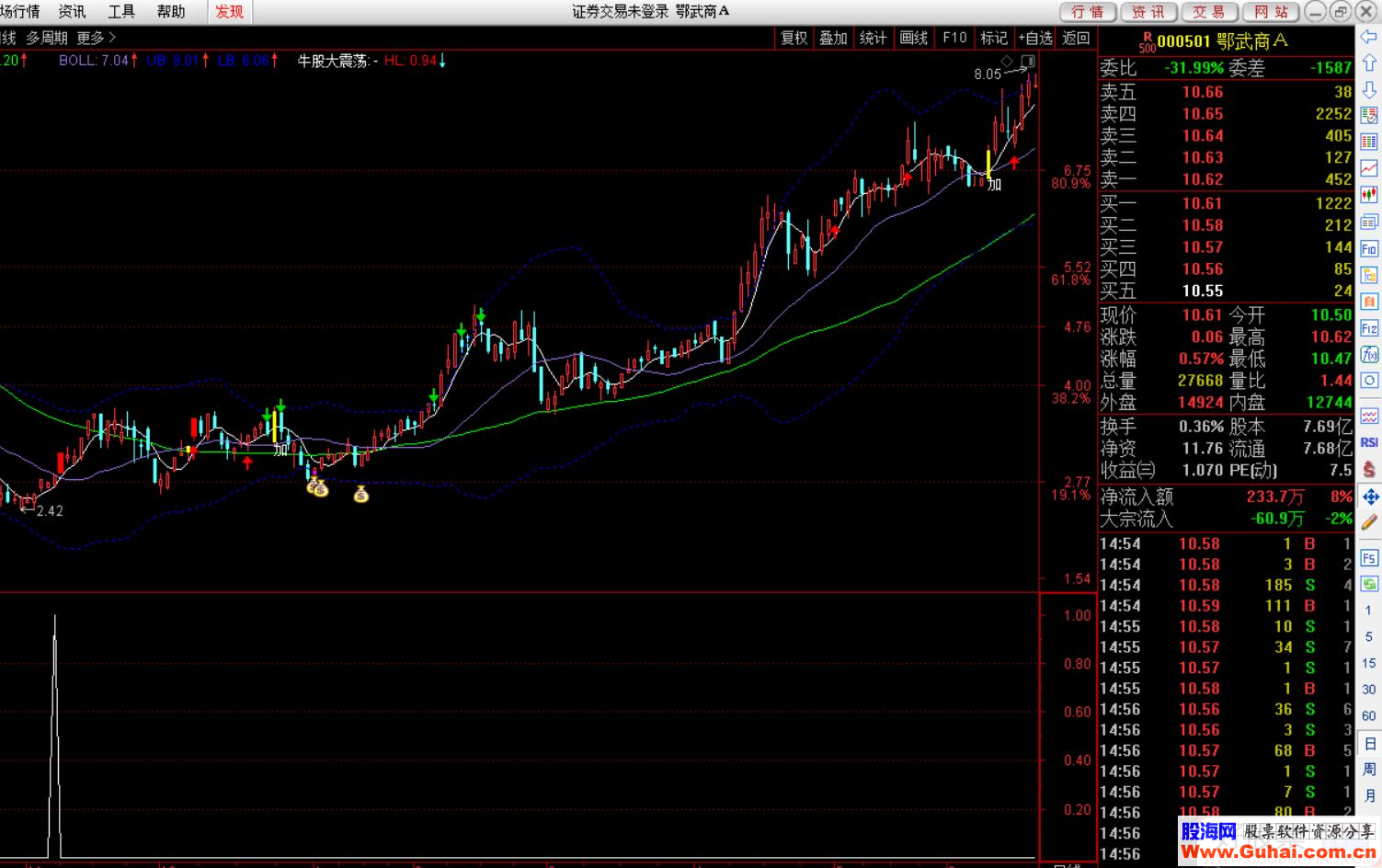Select daily 日 period
The height and width of the screenshot is (868, 1382).
coord(1369,744)
